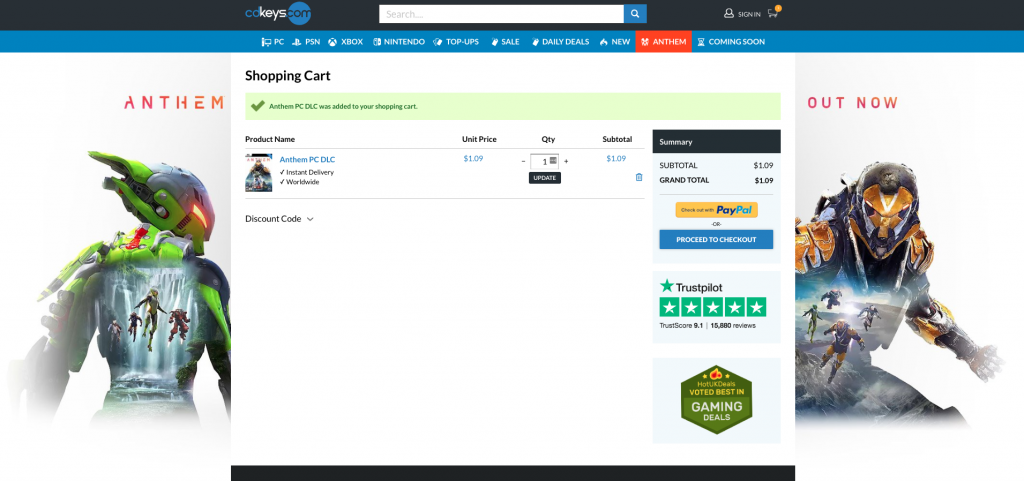The width and height of the screenshot is (1024, 481).
Task: Open the shopping cart icon in header
Action: 774,12
